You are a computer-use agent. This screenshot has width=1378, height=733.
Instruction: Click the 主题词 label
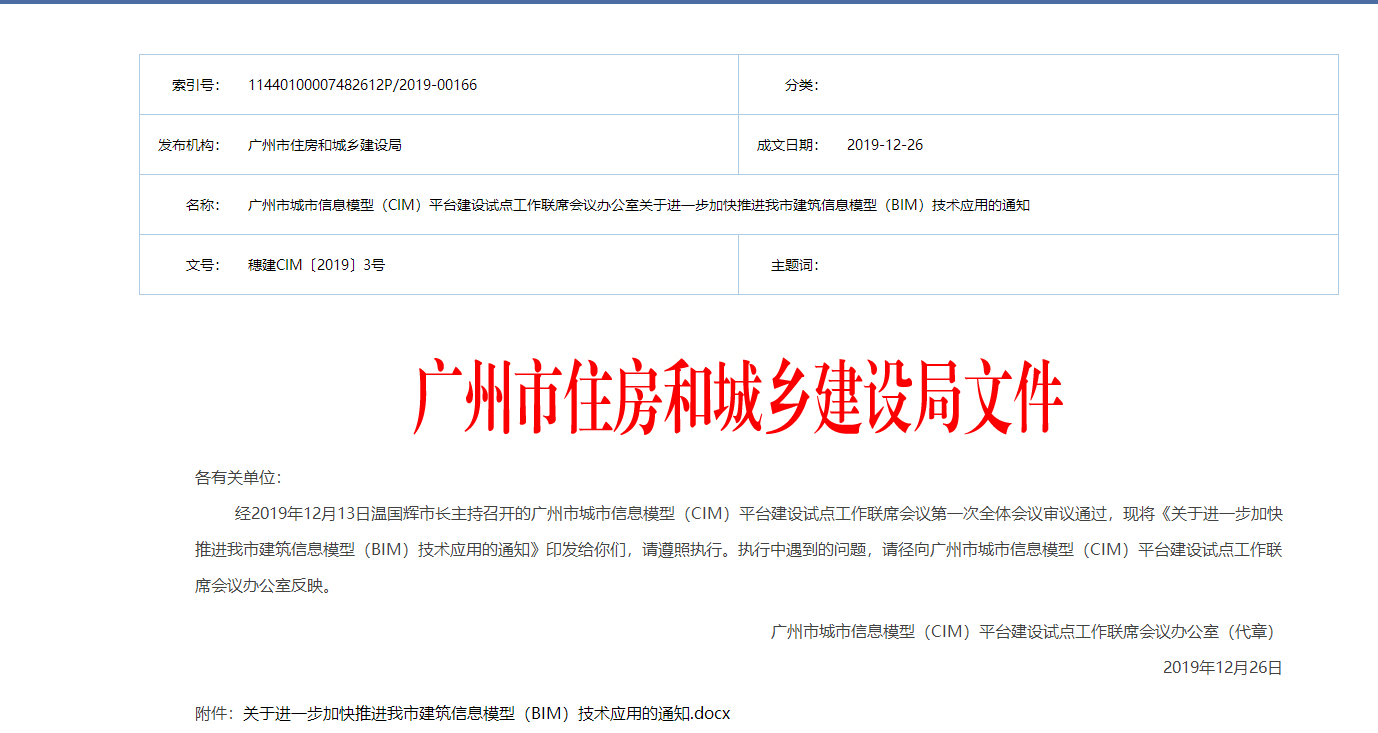coord(795,265)
